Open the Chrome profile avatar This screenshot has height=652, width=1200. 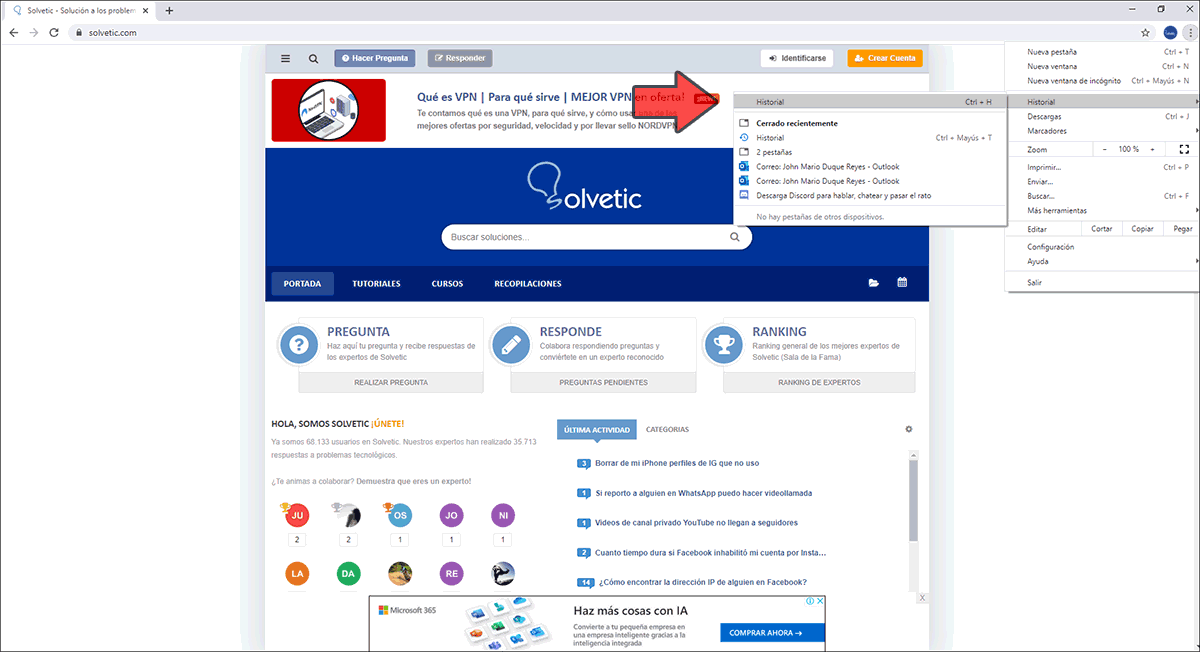point(1169,32)
